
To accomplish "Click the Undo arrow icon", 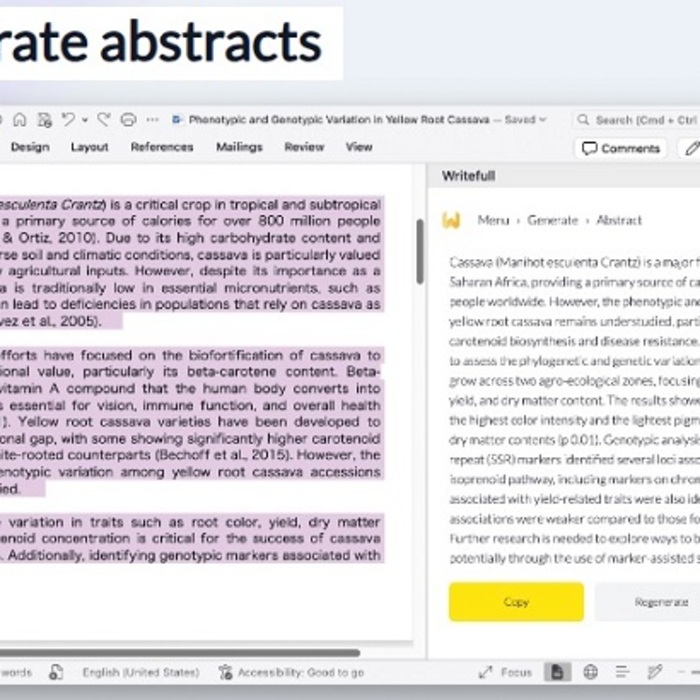I will coord(67,119).
